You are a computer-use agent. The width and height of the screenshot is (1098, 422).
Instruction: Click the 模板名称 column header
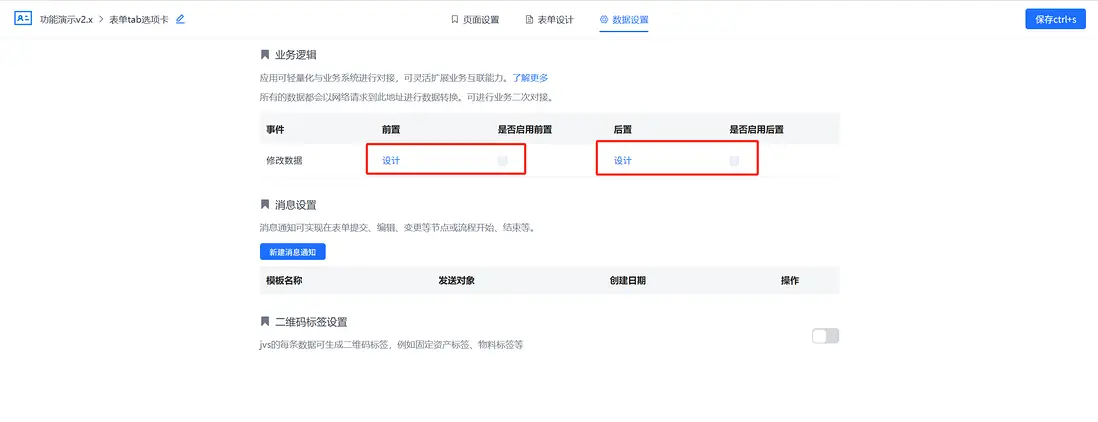pos(284,280)
